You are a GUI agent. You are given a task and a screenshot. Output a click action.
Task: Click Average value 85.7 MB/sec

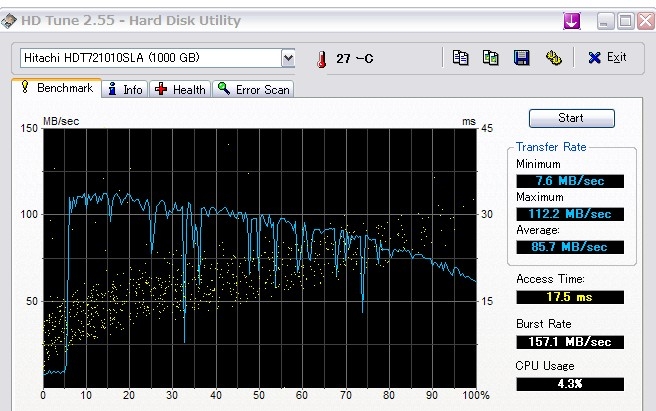pos(570,247)
